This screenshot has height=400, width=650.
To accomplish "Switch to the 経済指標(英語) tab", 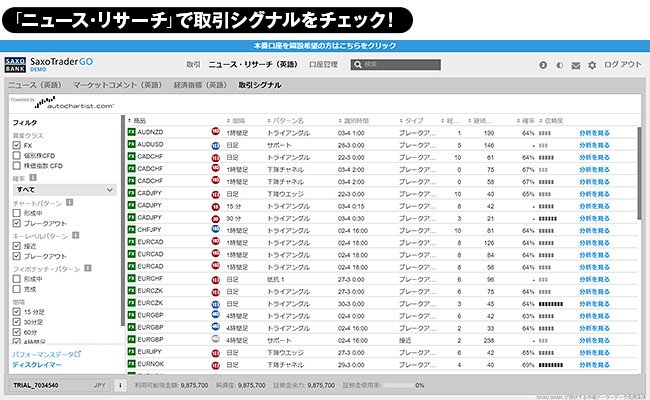I will 200,85.
